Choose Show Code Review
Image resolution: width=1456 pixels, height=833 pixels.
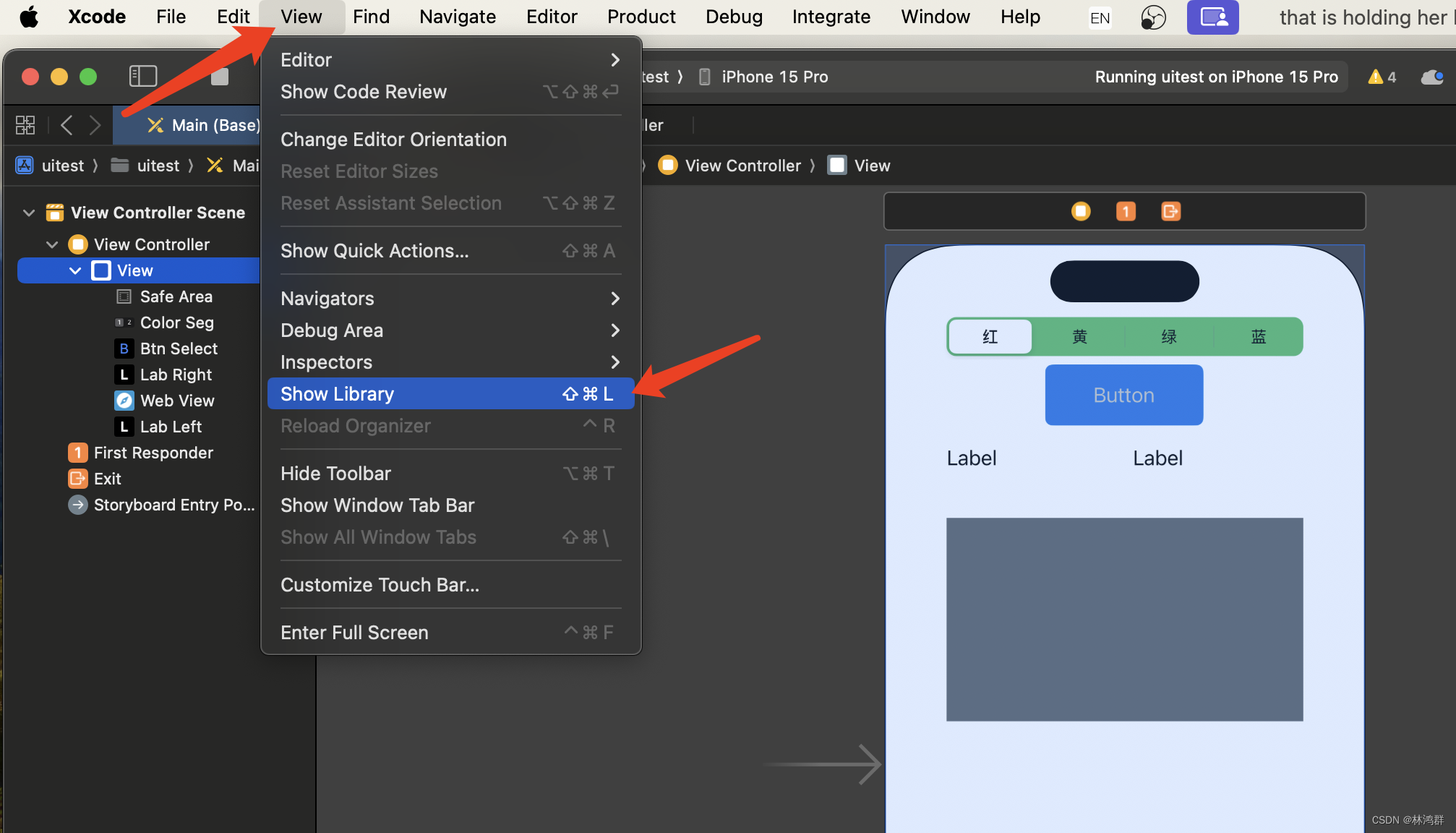[450, 92]
